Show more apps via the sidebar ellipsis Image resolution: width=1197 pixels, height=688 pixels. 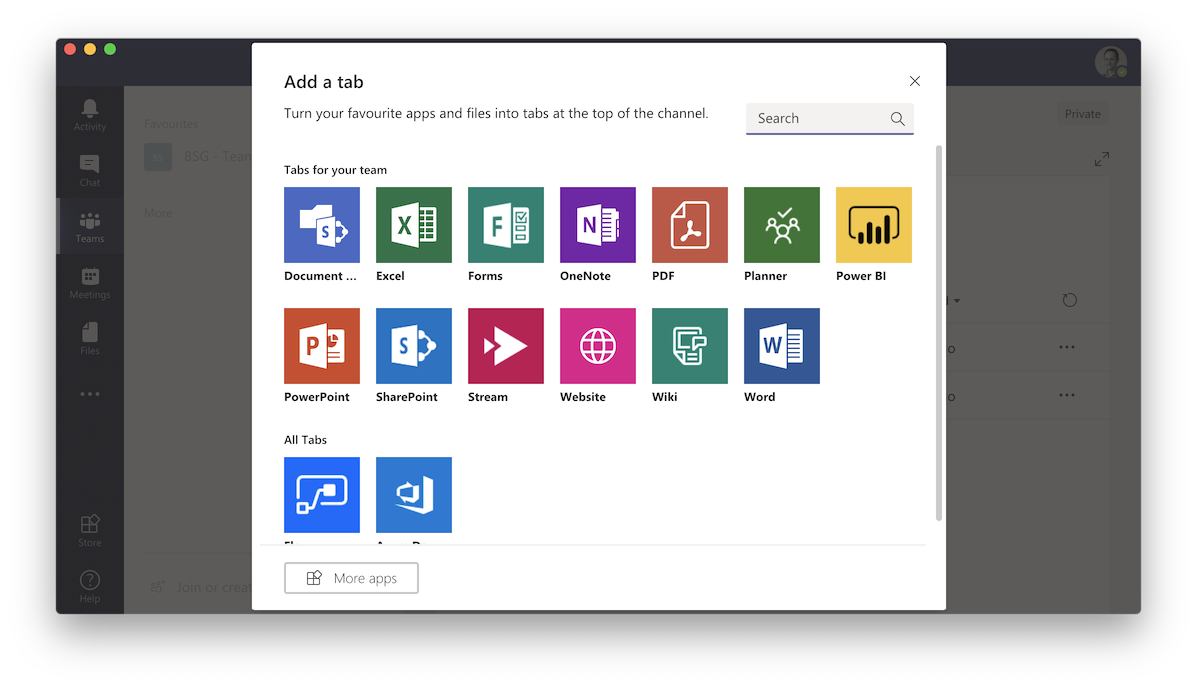coord(90,394)
